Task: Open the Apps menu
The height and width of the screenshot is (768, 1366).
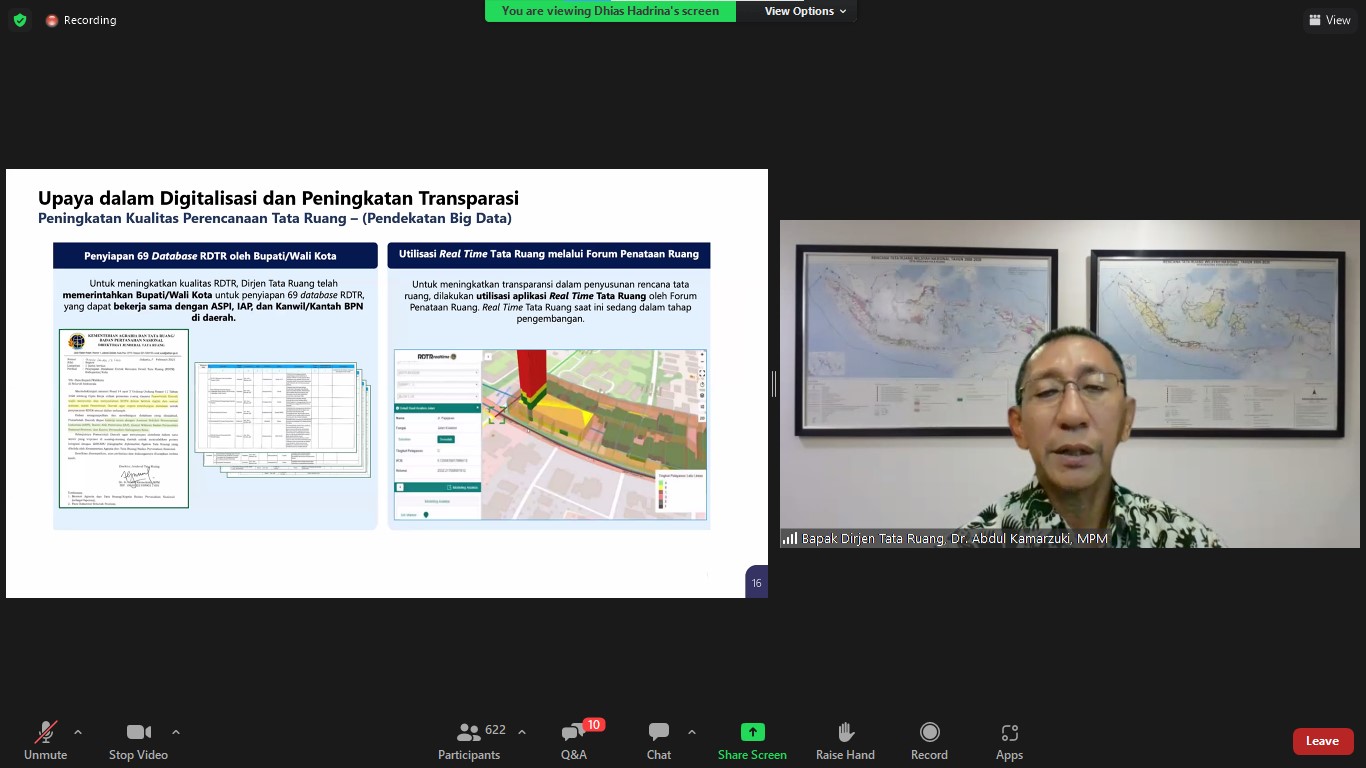Action: (x=1009, y=740)
